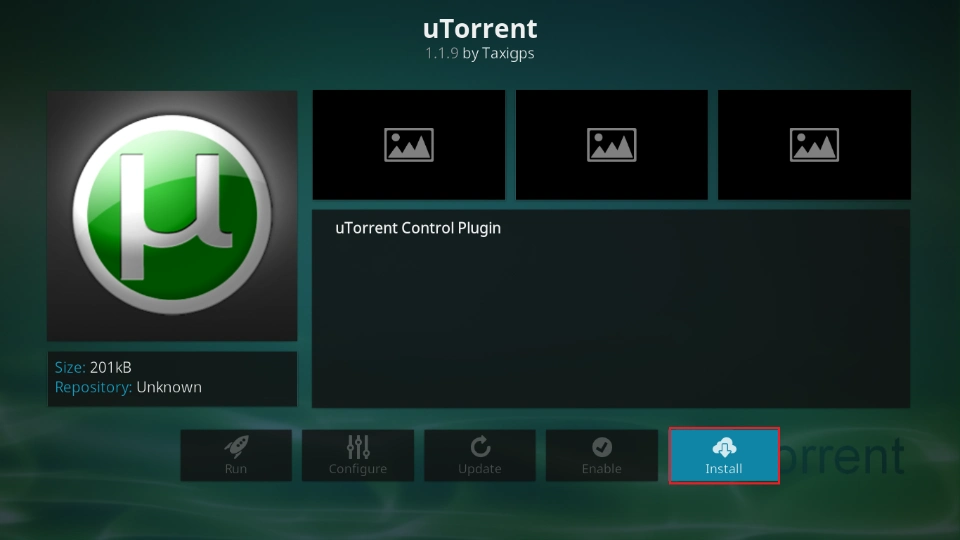Open the Configure settings button
This screenshot has height=540, width=960.
click(358, 456)
